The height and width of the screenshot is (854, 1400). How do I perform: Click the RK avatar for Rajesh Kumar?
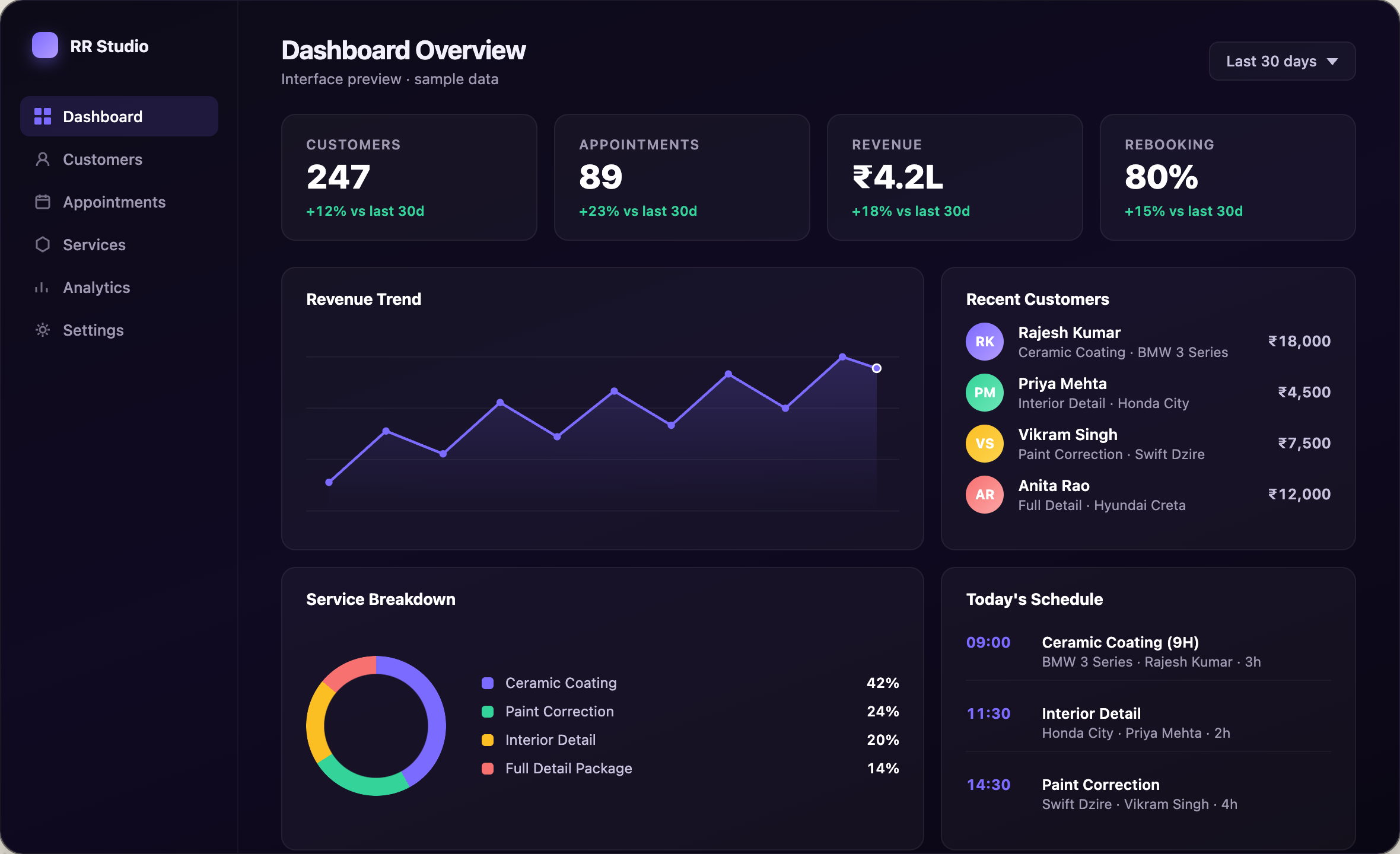985,342
